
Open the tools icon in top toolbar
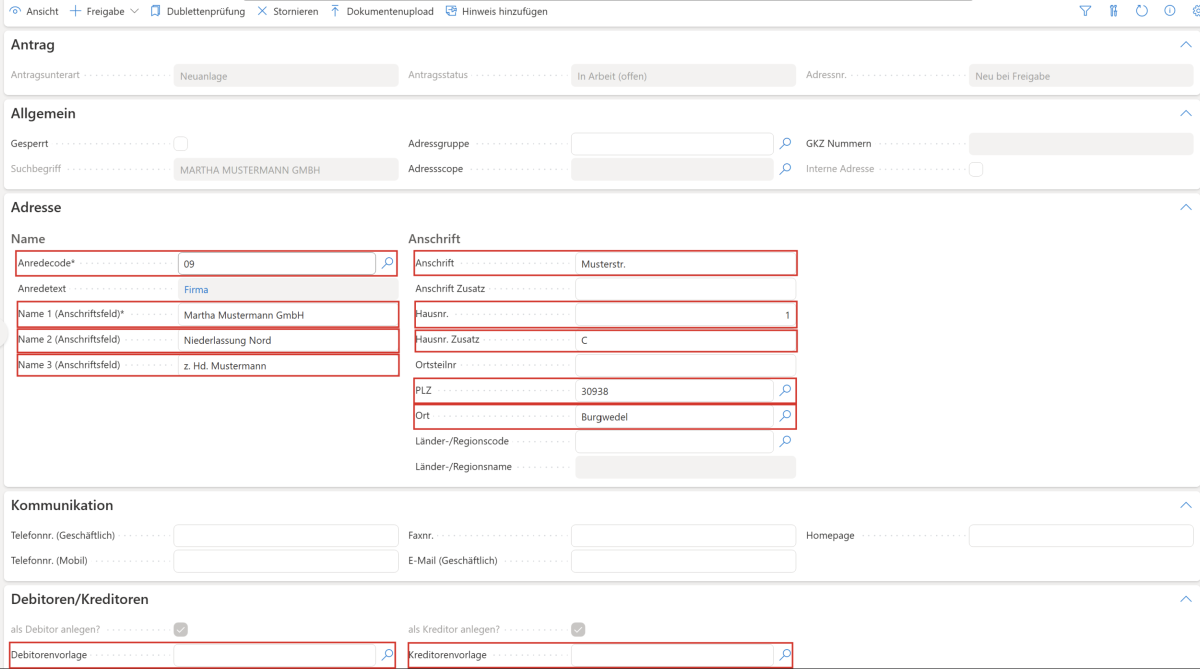coord(1113,11)
